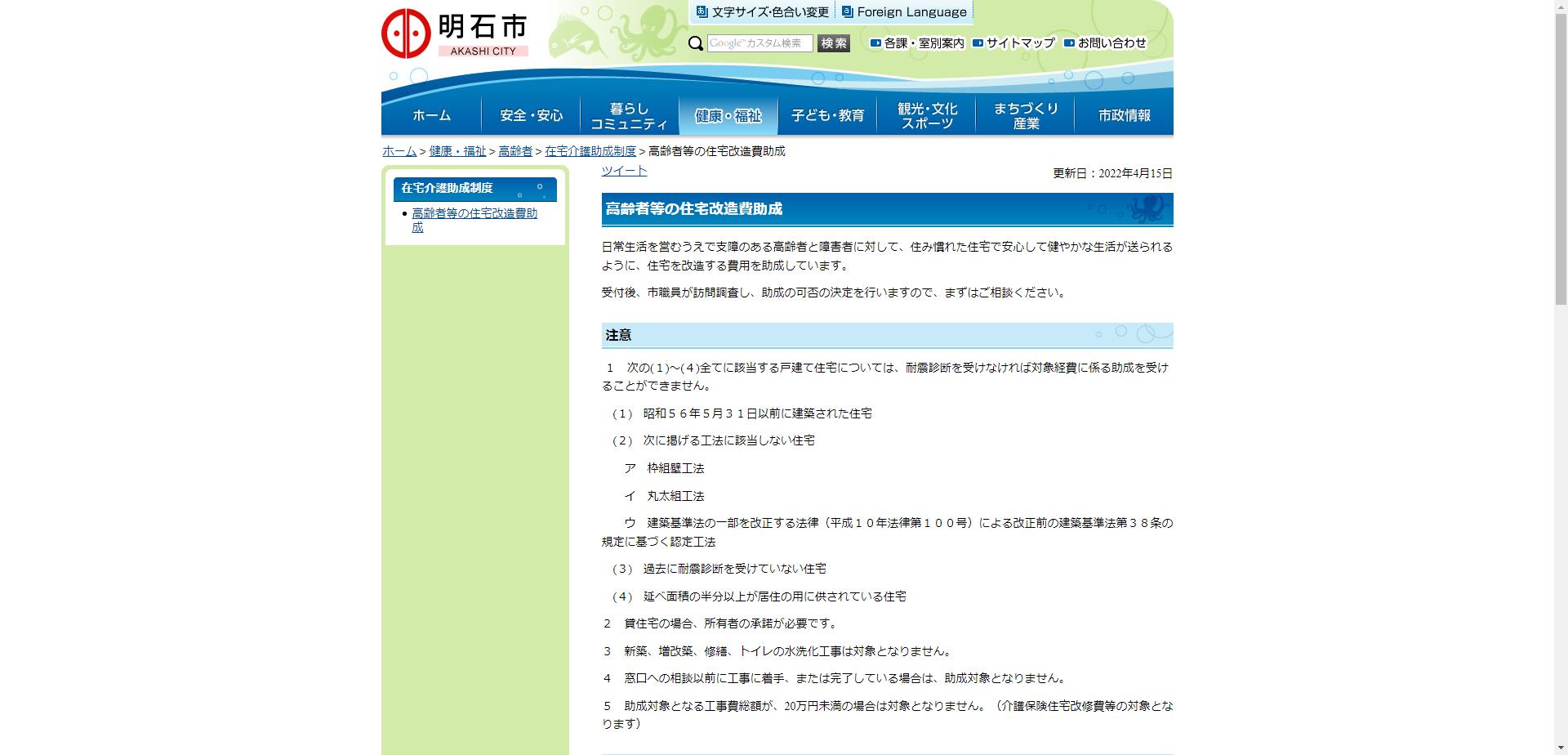Go to ホーム navigation tab
Image resolution: width=1568 pixels, height=755 pixels.
(x=431, y=115)
